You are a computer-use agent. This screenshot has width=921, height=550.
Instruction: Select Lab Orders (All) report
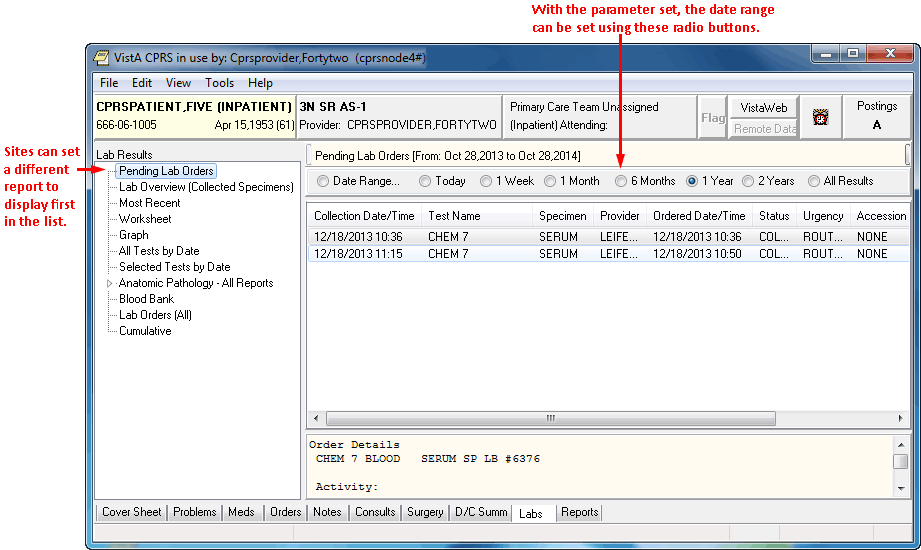pyautogui.click(x=155, y=315)
